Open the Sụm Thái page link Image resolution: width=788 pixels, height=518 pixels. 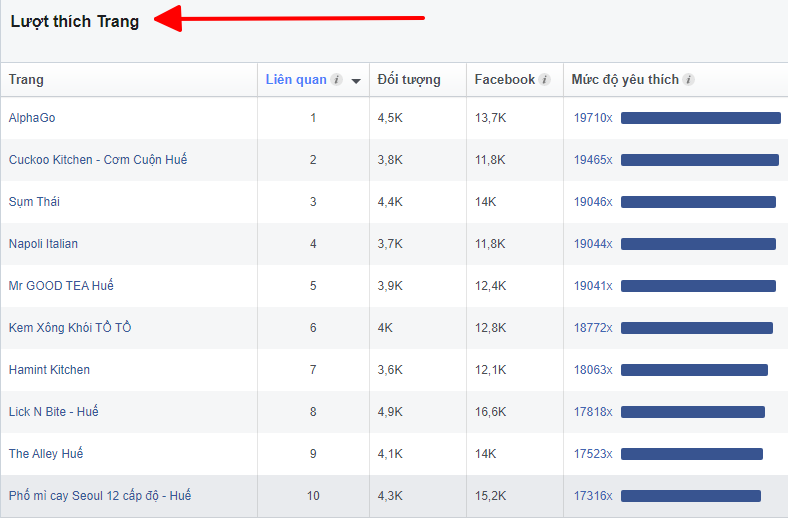point(34,201)
